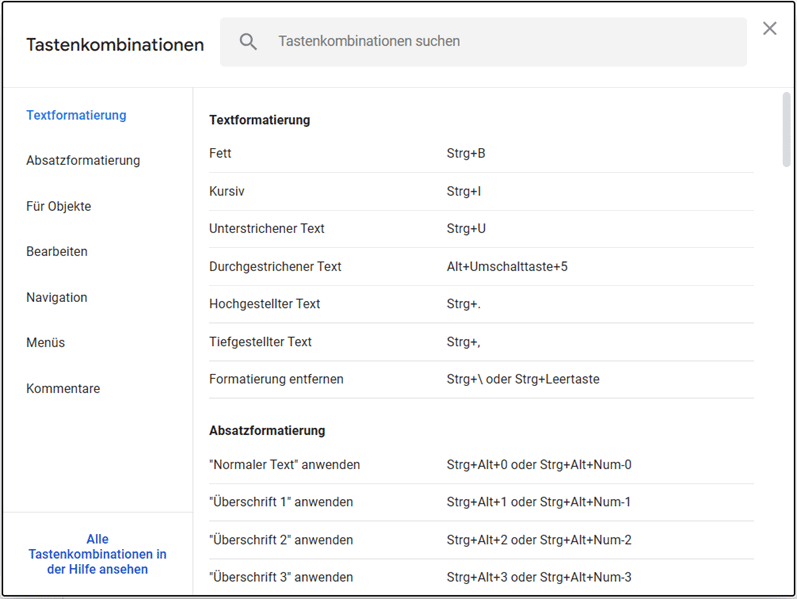Click Strg+Alt+3 oder Strg+Alt+Num-3 text
The width and height of the screenshot is (797, 599).
click(x=539, y=578)
